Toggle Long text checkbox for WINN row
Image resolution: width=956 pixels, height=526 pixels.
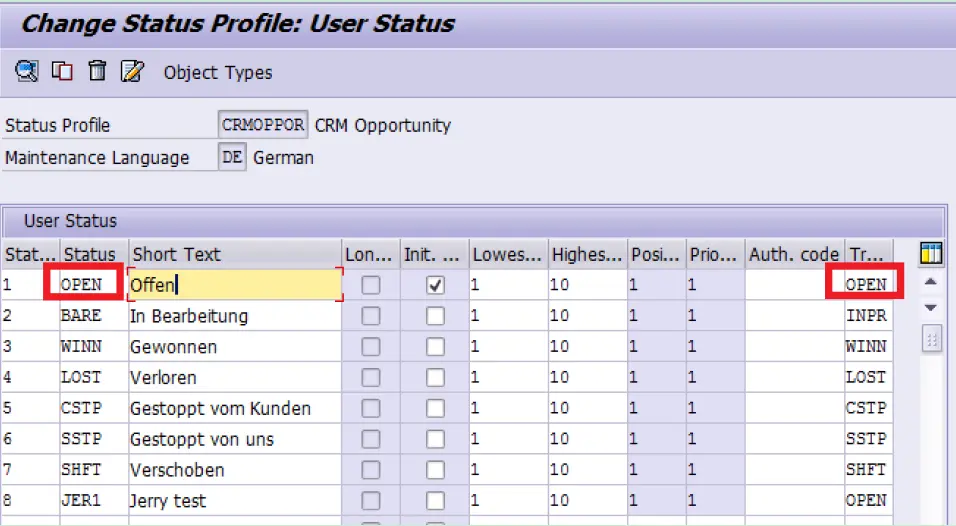(x=371, y=346)
